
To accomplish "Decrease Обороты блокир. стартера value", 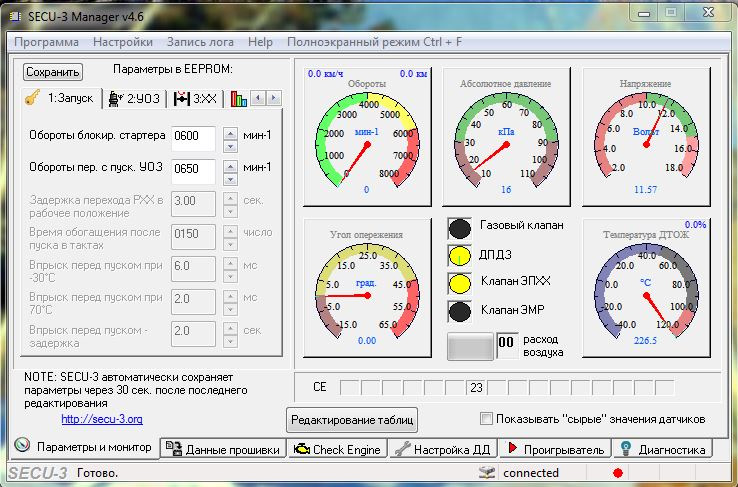I will pyautogui.click(x=230, y=145).
